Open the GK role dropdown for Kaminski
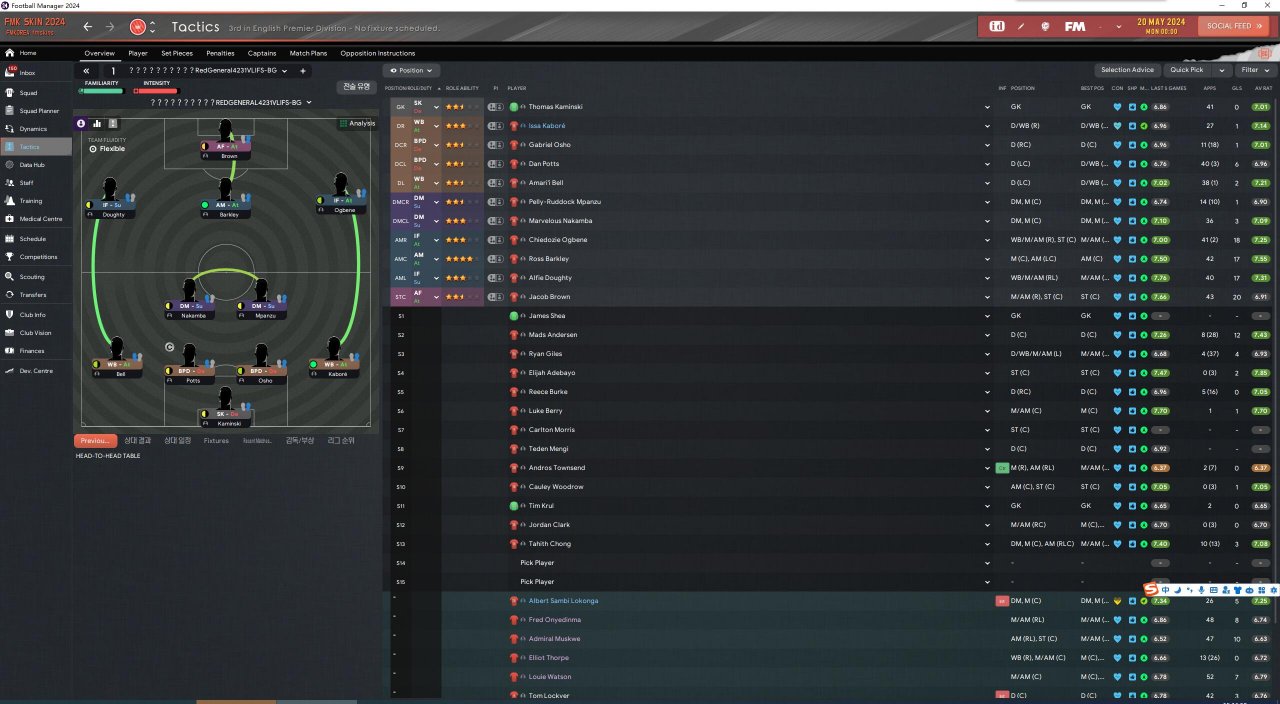This screenshot has width=1280, height=704. 436,106
